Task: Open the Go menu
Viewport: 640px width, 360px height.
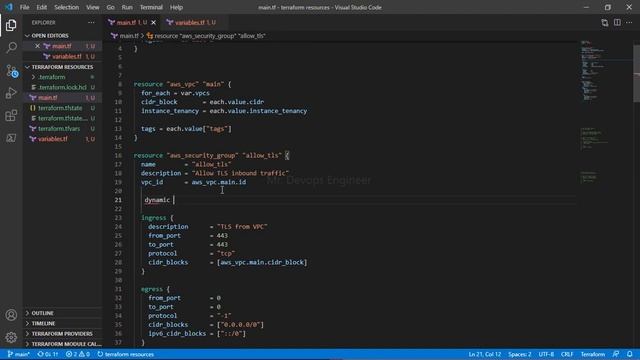Action: [x=110, y=7]
